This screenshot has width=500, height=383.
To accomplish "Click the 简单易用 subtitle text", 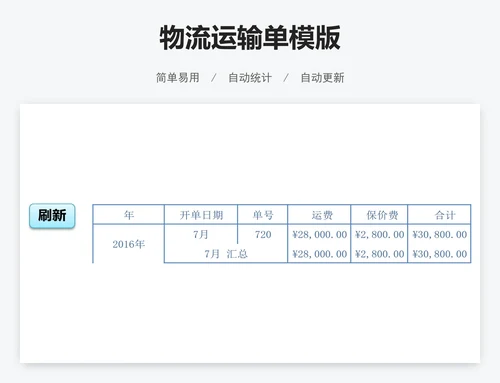I will (x=178, y=78).
